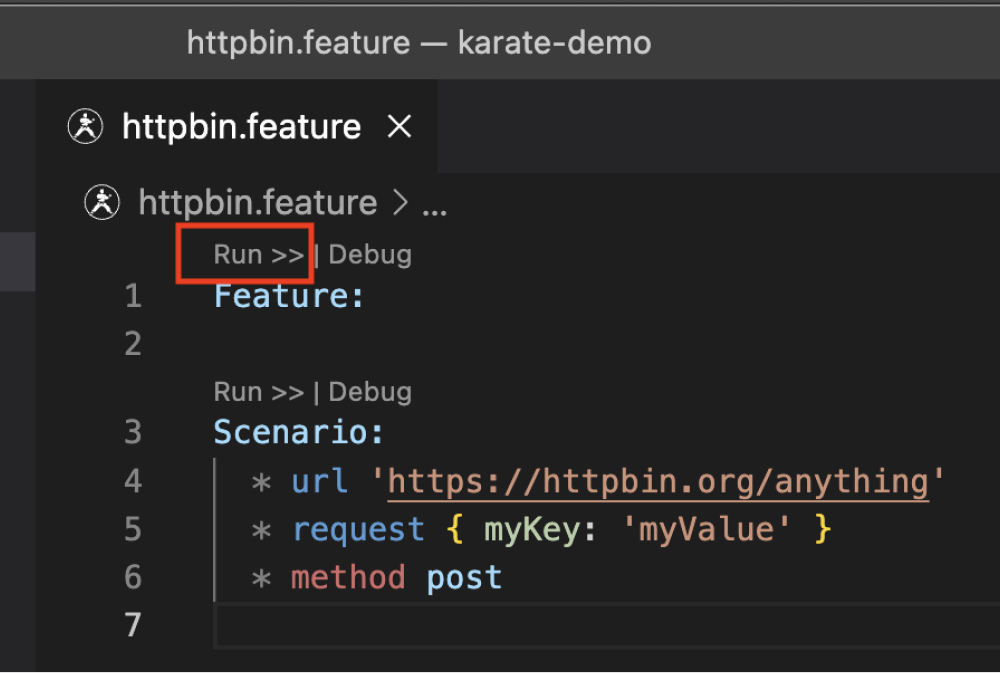This screenshot has width=1000, height=673.
Task: Close the httpbin.feature tab
Action: [x=399, y=126]
